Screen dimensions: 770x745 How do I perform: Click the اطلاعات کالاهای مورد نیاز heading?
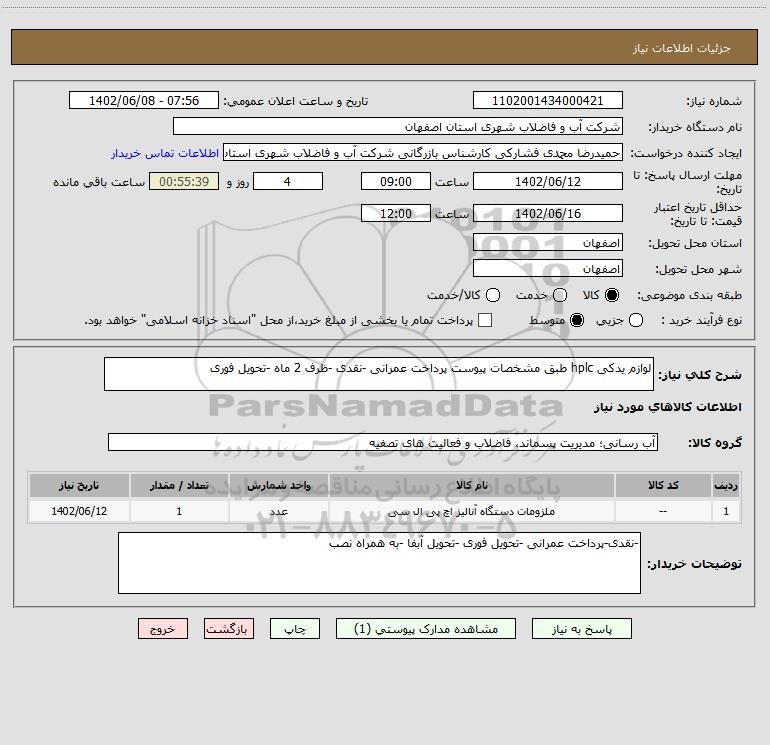(x=667, y=407)
